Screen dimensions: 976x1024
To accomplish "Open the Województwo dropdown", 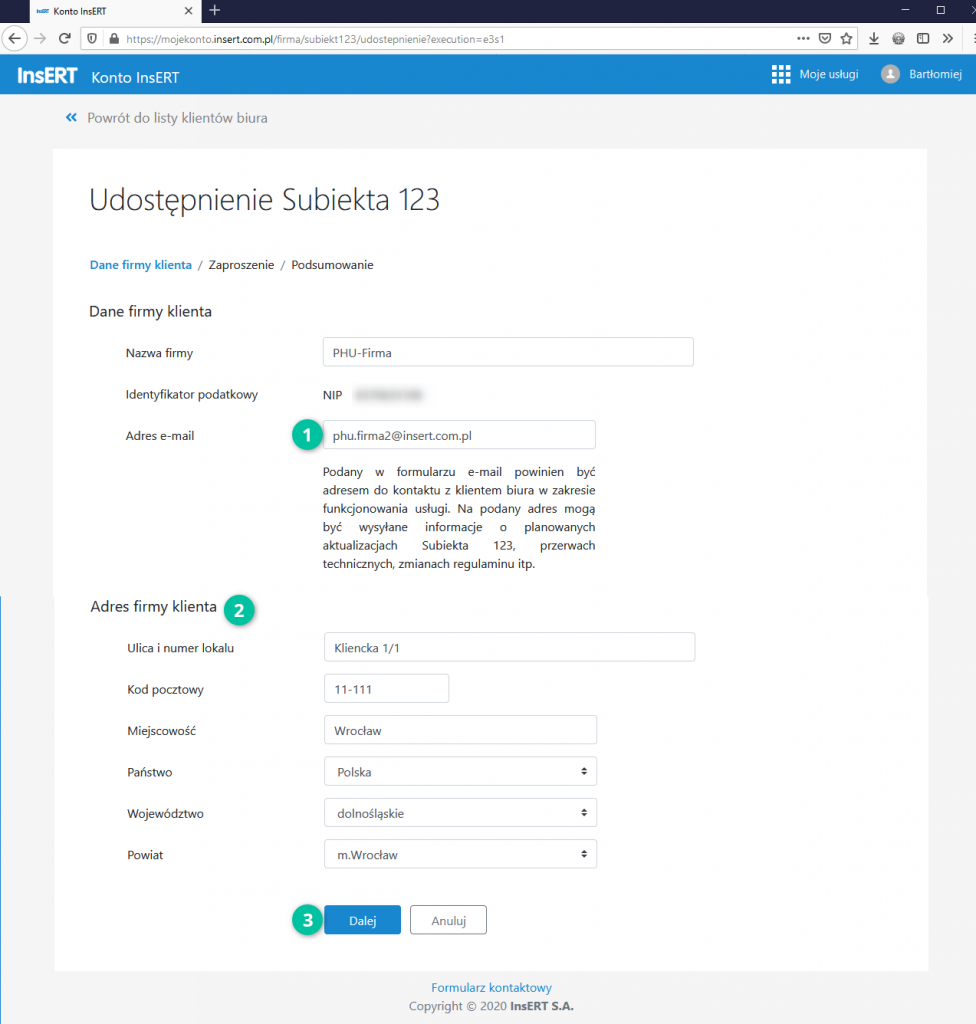I will point(460,813).
